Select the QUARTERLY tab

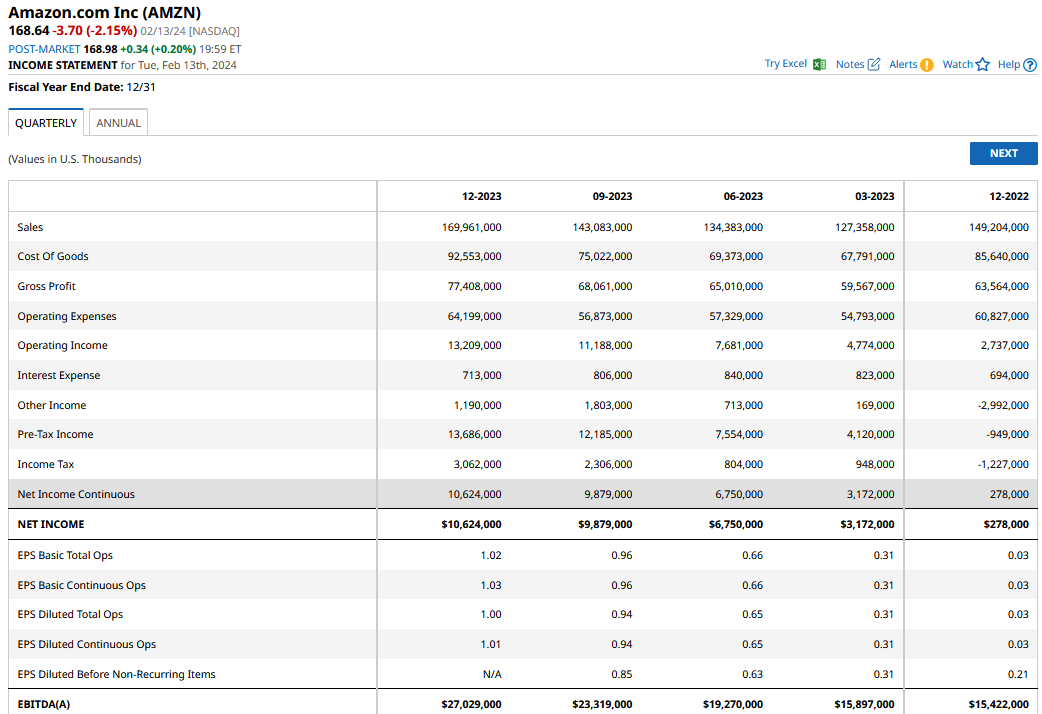coord(46,123)
